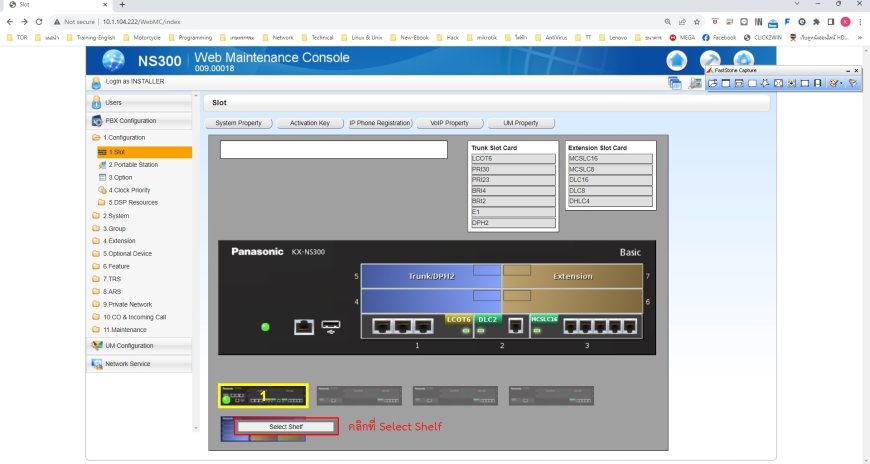Select FastStone capture fixed region tool
The width and height of the screenshot is (870, 464).
(x=805, y=83)
